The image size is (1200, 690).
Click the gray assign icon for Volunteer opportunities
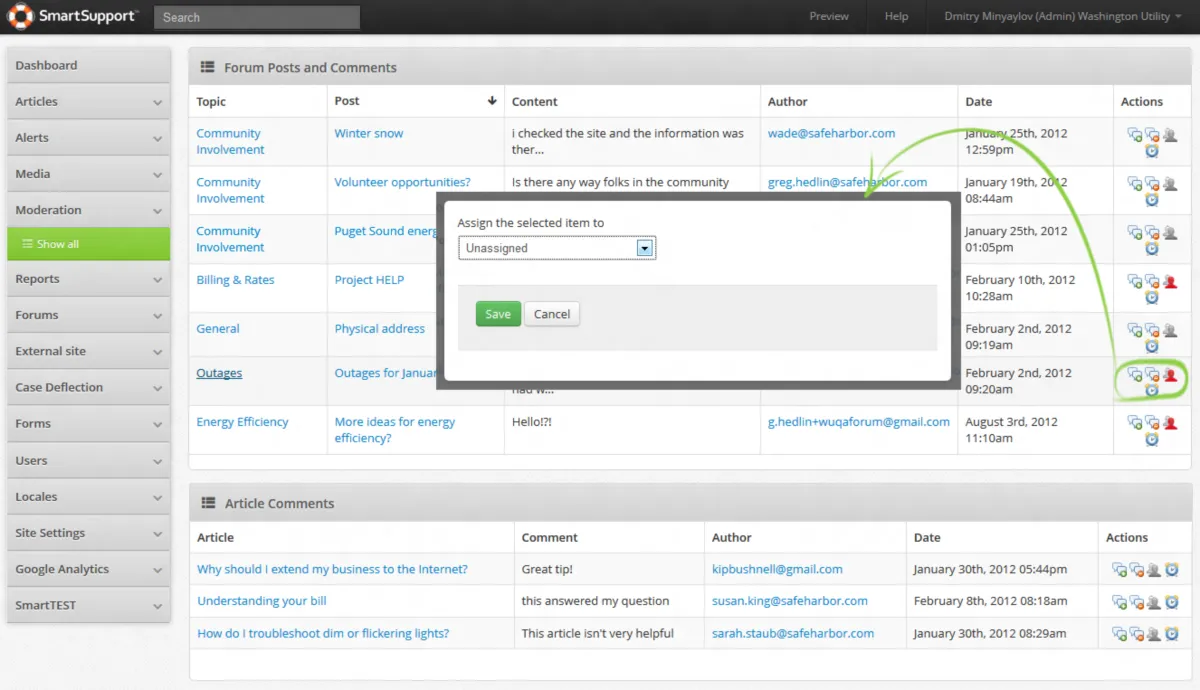(1170, 184)
